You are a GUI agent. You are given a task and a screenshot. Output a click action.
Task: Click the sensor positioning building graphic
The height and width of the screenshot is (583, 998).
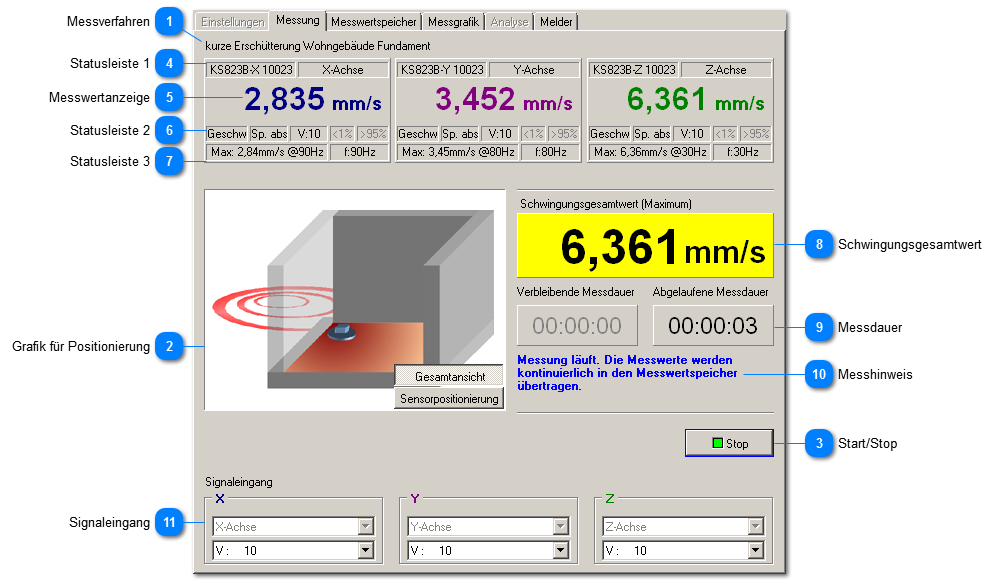coord(350,290)
